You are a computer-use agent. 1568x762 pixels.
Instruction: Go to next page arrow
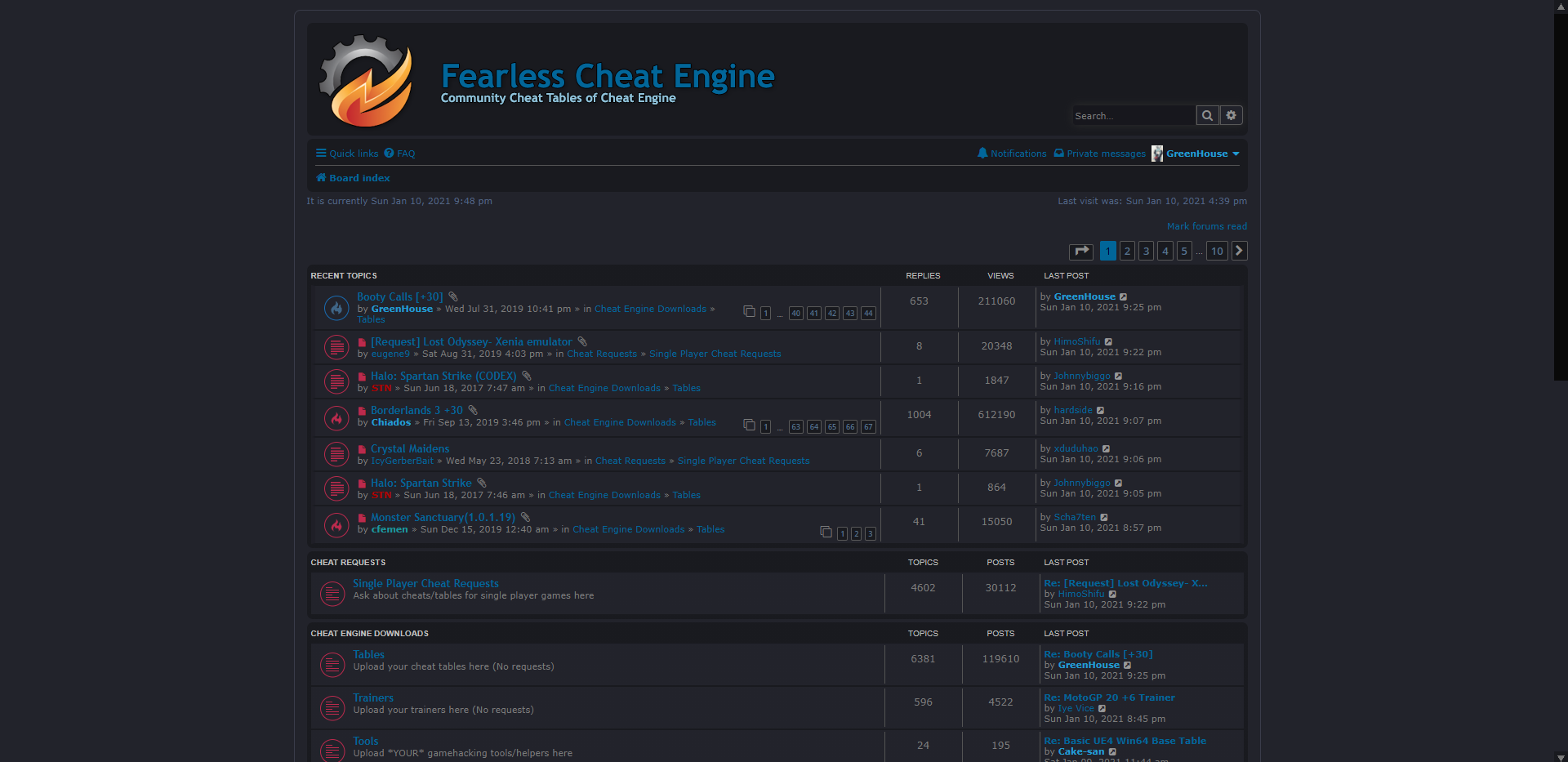click(x=1239, y=251)
